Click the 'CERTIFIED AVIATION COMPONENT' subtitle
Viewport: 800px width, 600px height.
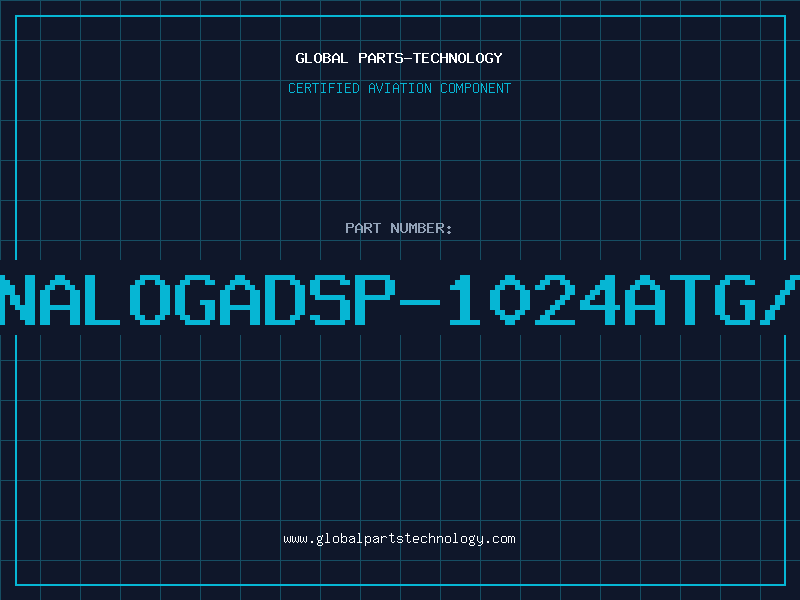[x=399, y=88]
